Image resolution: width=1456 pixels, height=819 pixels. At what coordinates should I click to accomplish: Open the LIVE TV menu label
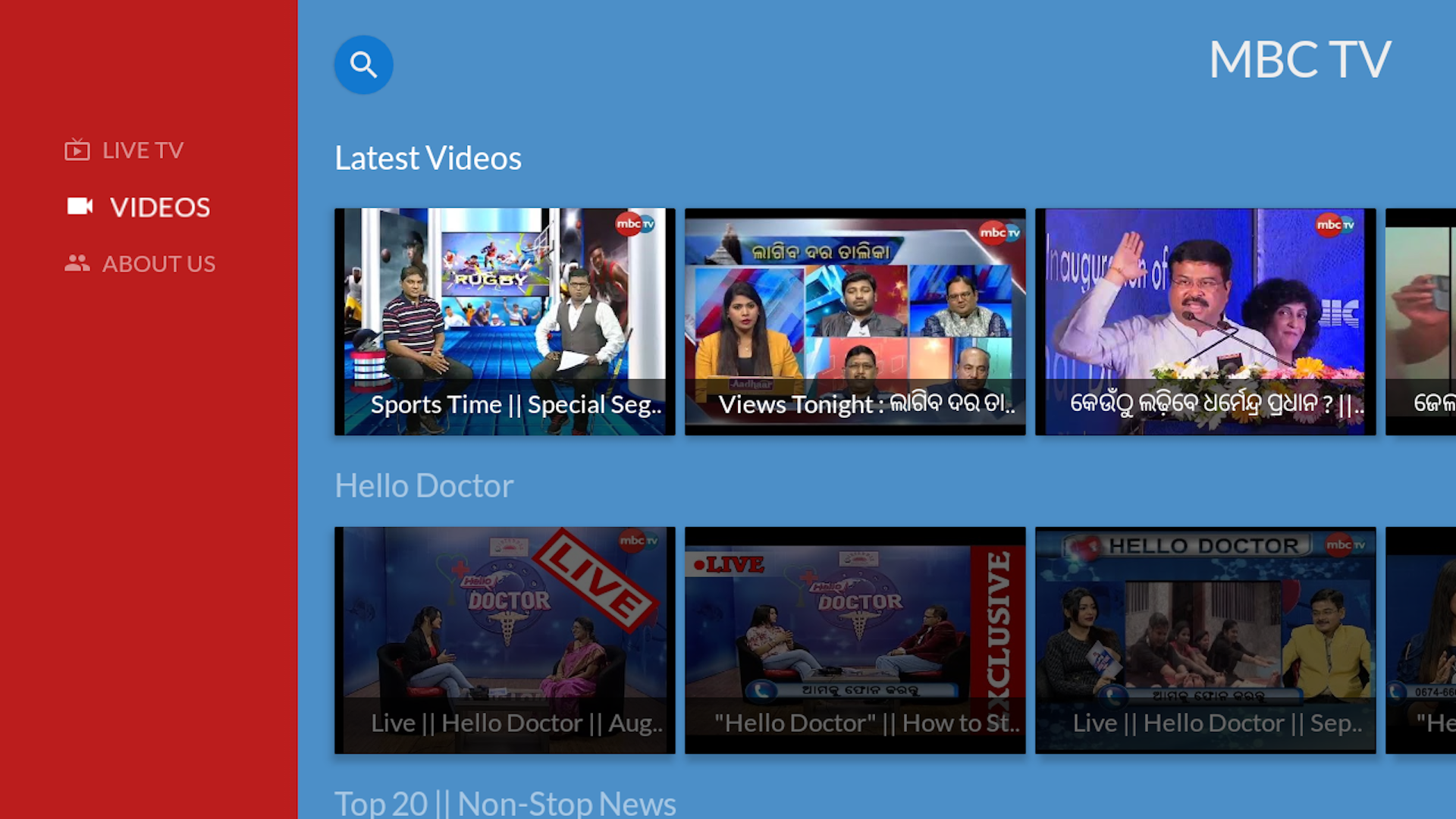coord(143,150)
